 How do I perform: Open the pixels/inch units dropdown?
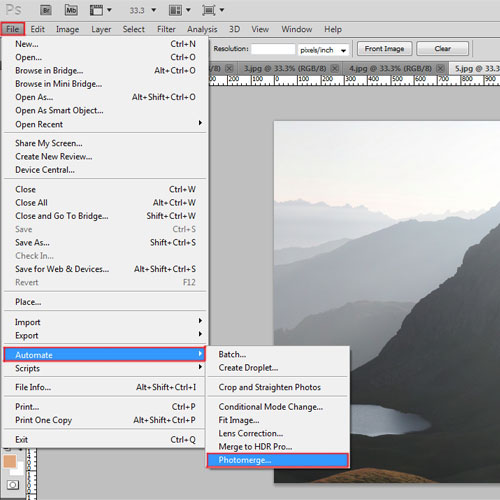point(343,51)
